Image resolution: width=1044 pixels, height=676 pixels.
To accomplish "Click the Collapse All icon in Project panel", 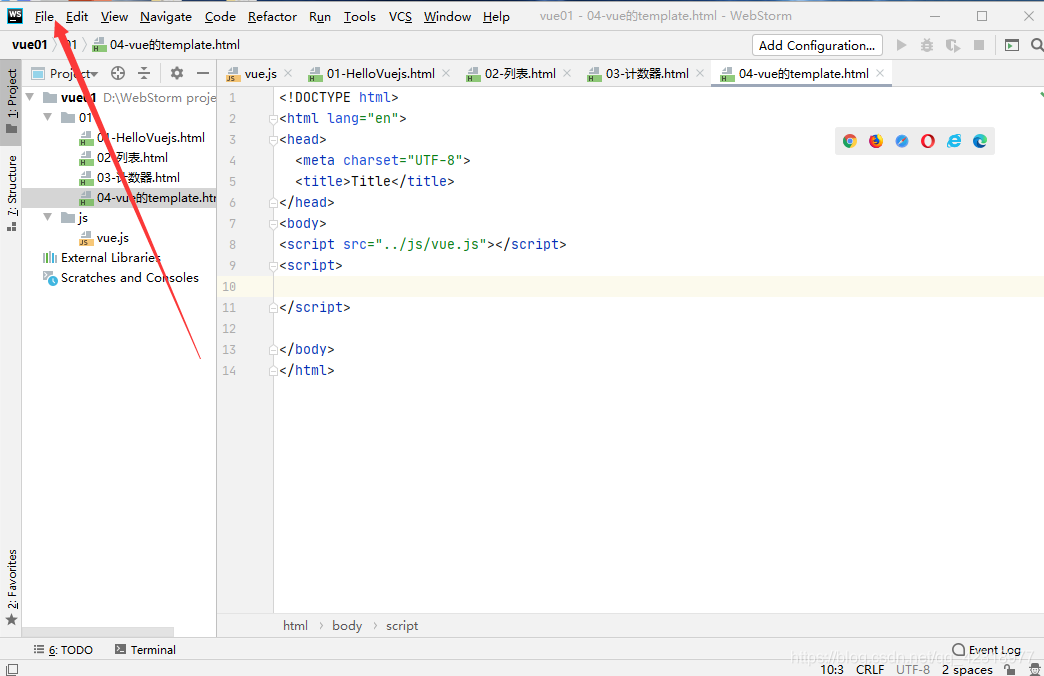I will pyautogui.click(x=144, y=73).
